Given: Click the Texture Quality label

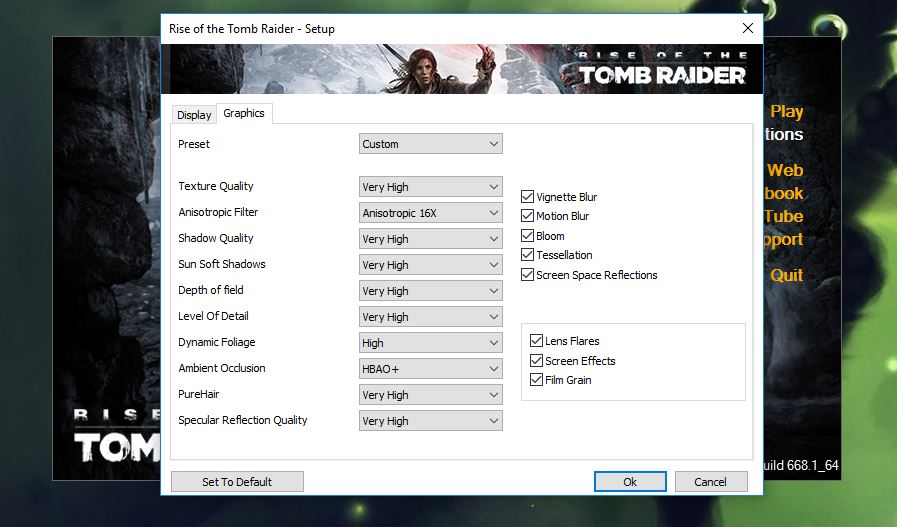Looking at the screenshot, I should pos(216,186).
